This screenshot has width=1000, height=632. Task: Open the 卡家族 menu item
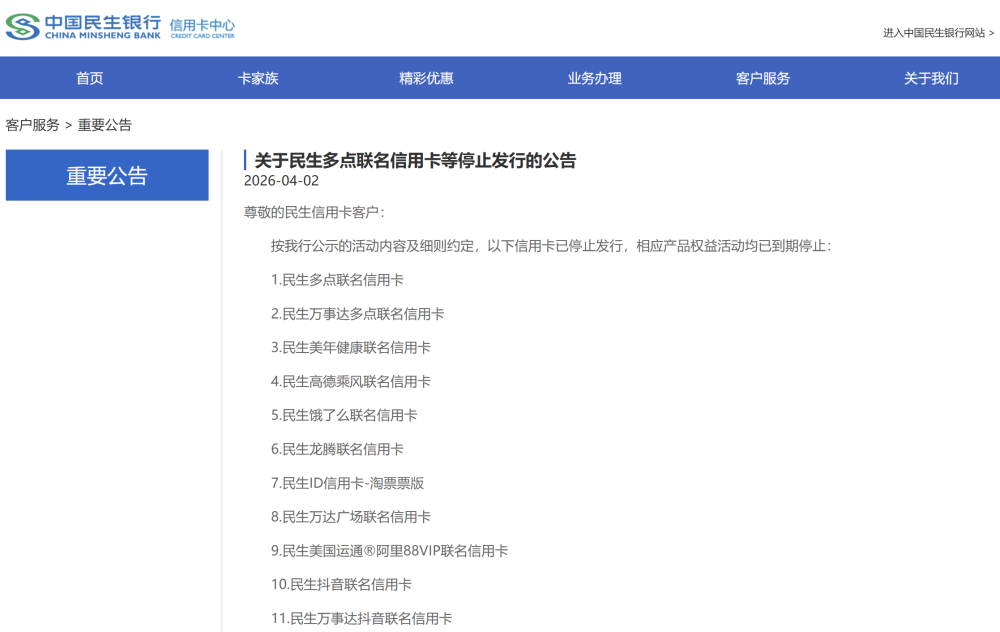coord(258,77)
